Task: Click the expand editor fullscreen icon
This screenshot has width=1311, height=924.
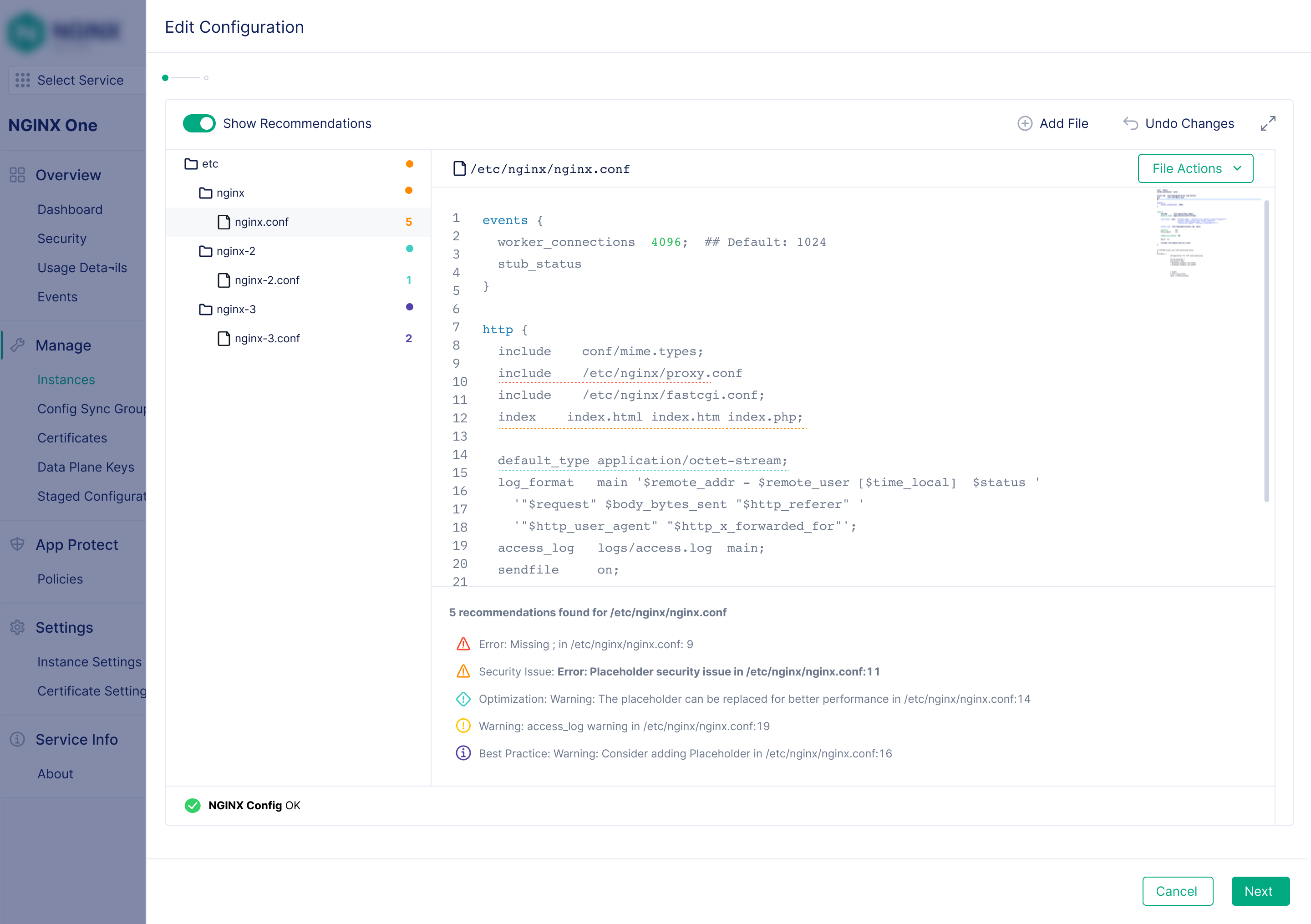Action: click(x=1268, y=123)
